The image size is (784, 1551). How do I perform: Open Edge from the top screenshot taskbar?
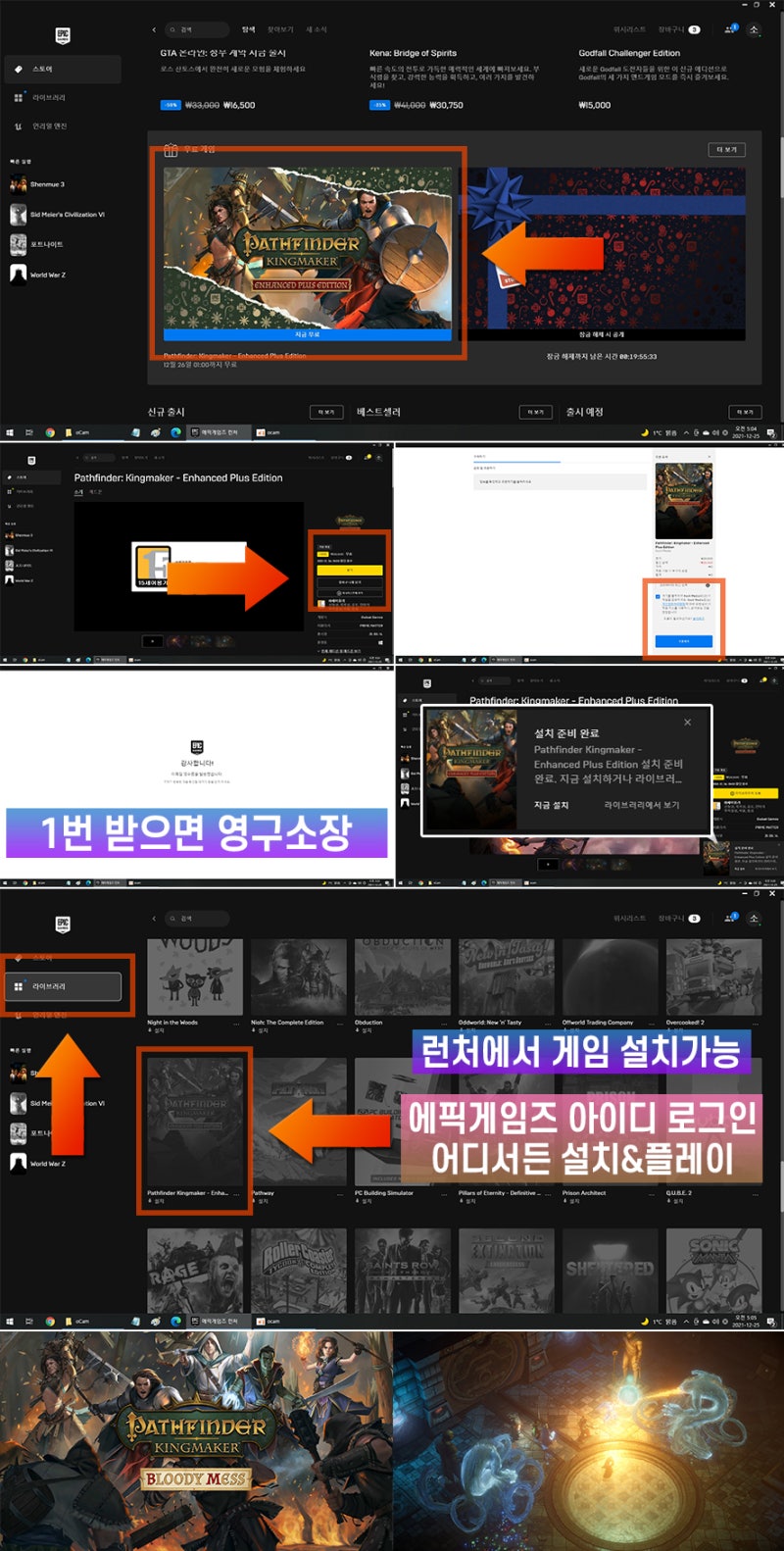[176, 432]
